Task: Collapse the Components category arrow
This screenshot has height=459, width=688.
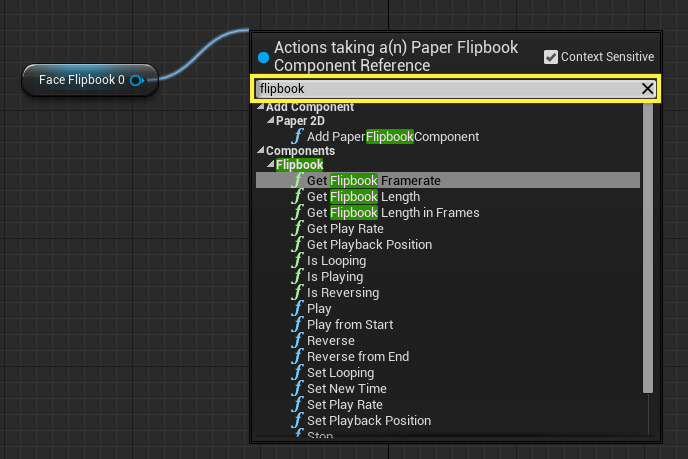Action: click(x=261, y=151)
